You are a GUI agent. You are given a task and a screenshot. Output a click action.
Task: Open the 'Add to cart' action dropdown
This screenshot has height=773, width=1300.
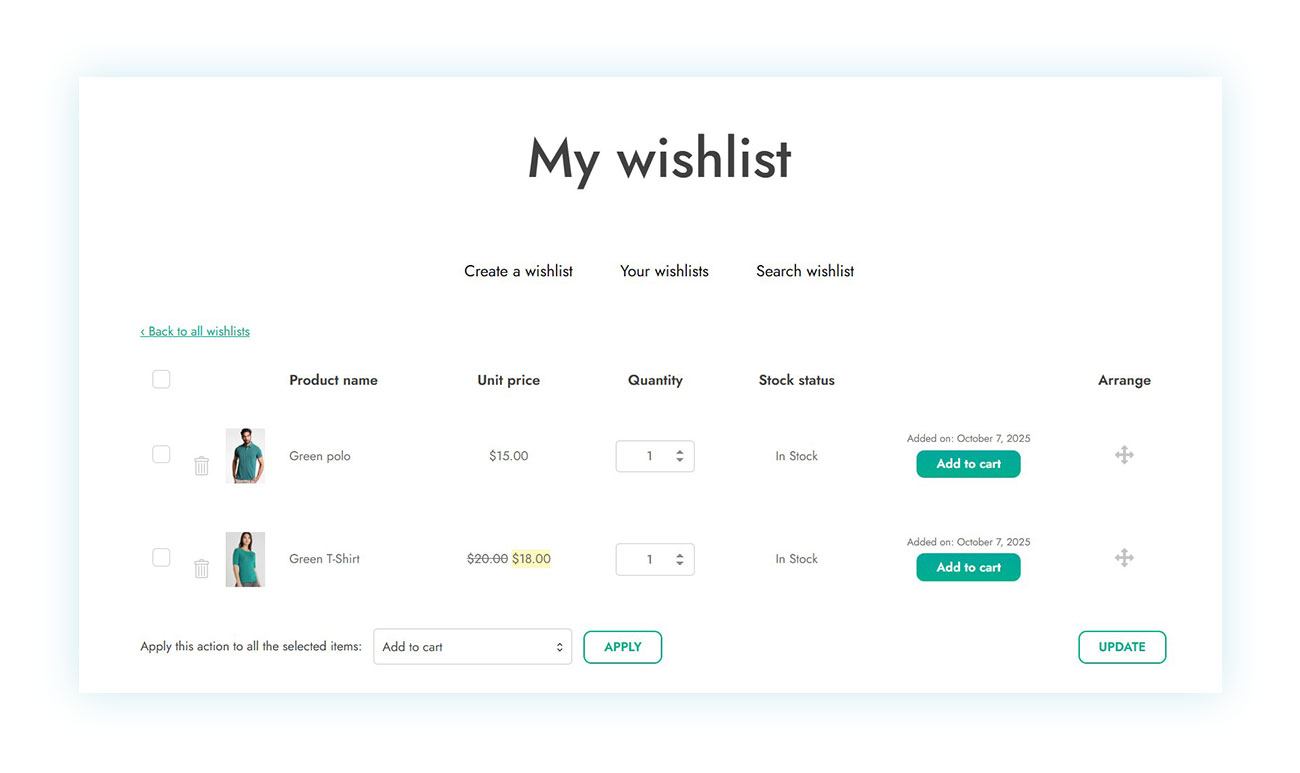click(472, 647)
